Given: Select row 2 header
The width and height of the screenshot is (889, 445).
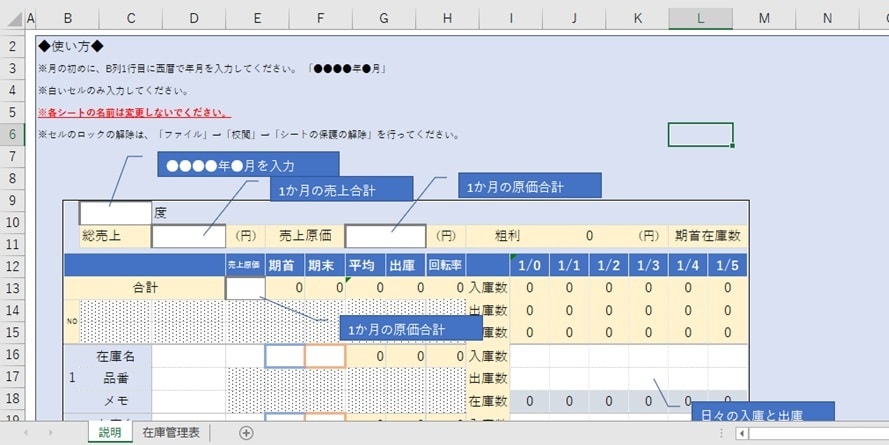Looking at the screenshot, I should [12, 46].
